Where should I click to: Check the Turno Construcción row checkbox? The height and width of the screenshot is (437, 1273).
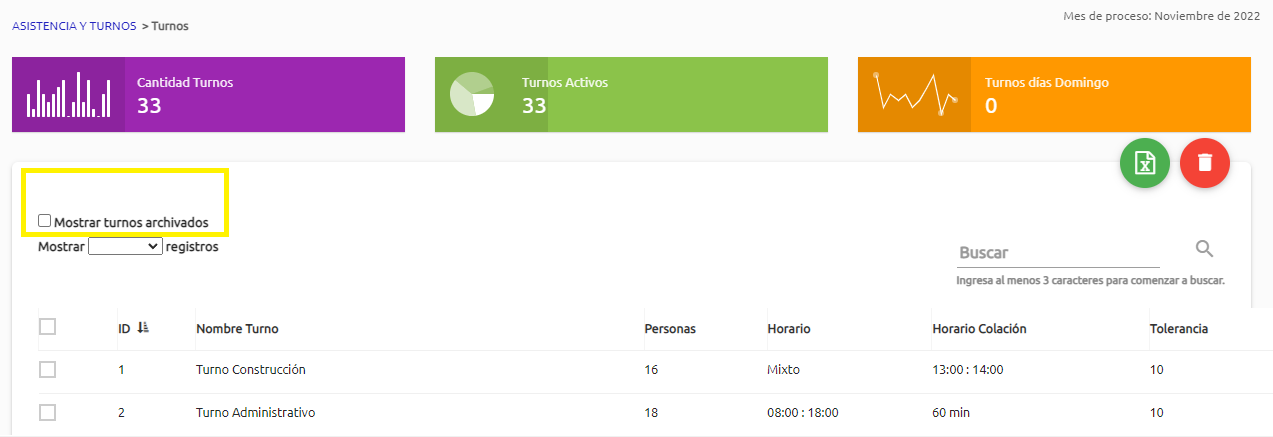tap(47, 370)
